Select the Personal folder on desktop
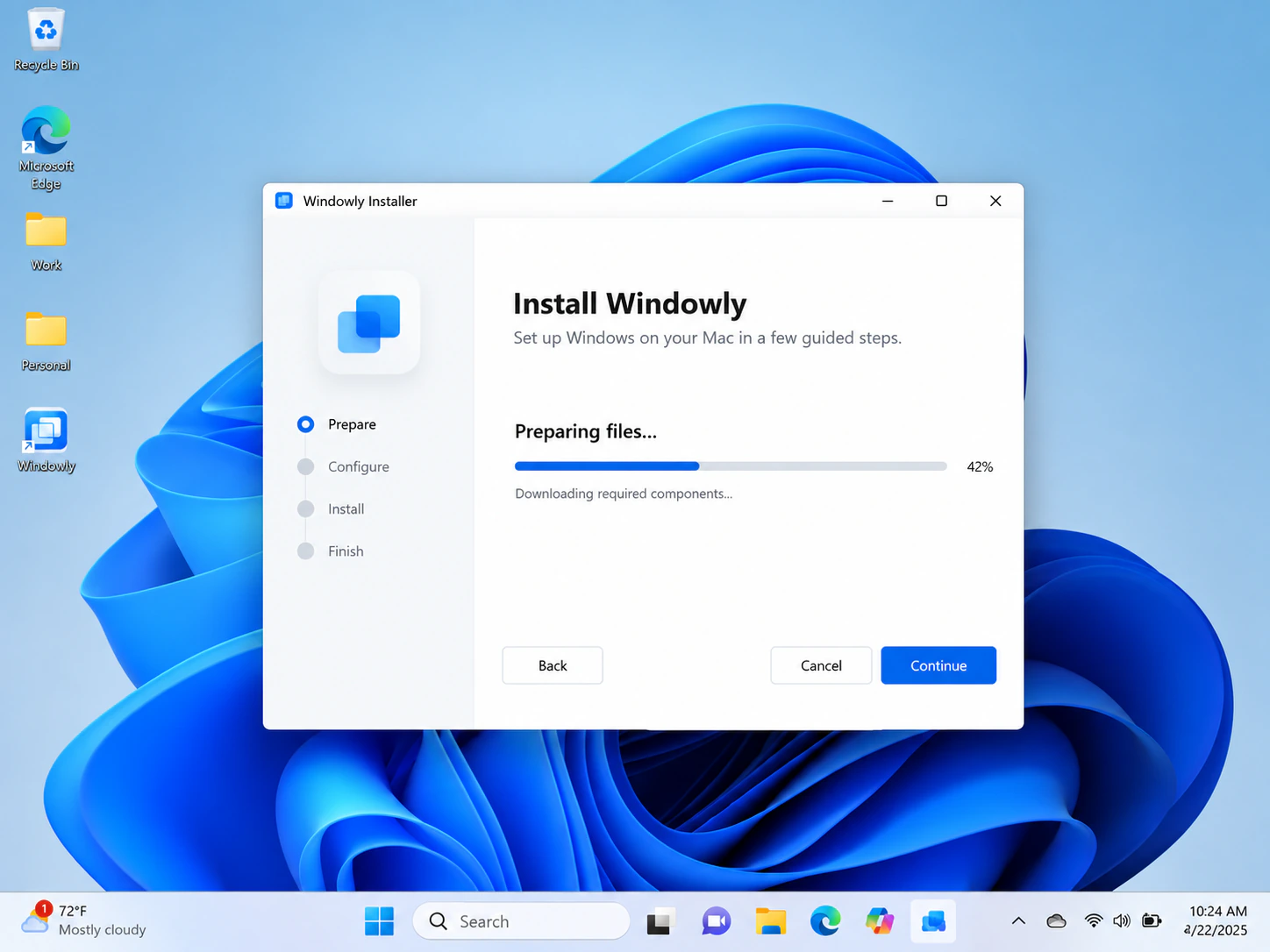 (46, 341)
